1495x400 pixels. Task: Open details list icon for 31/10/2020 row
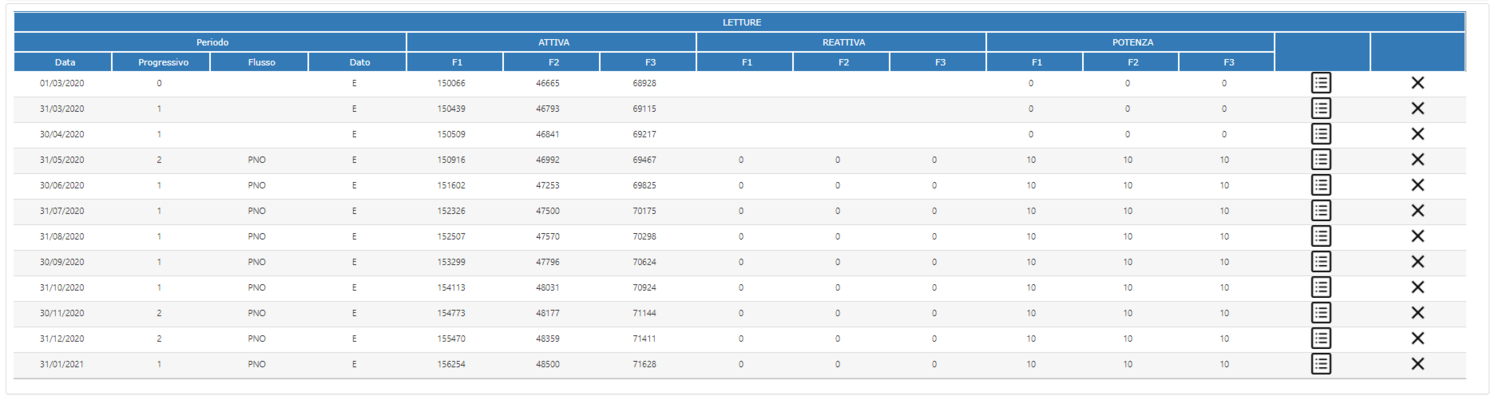1321,287
